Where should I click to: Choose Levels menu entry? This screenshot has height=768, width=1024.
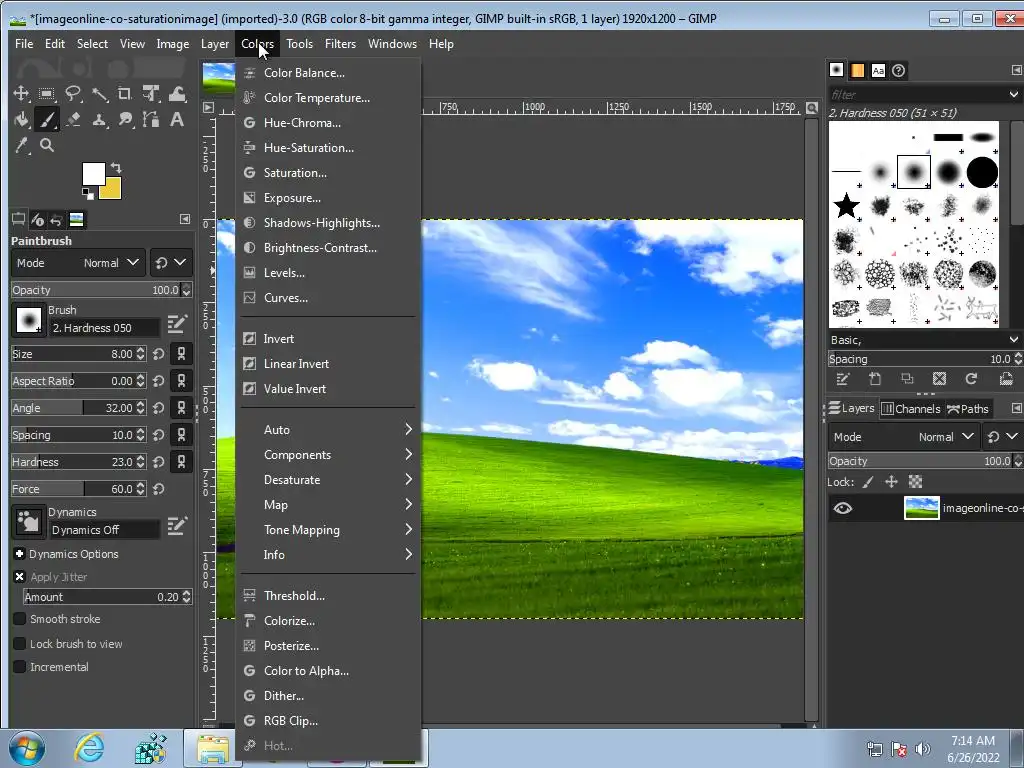coord(328,272)
